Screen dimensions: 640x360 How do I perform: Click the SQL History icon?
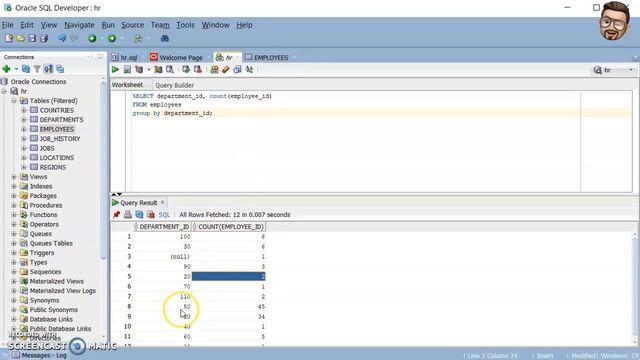coord(238,69)
